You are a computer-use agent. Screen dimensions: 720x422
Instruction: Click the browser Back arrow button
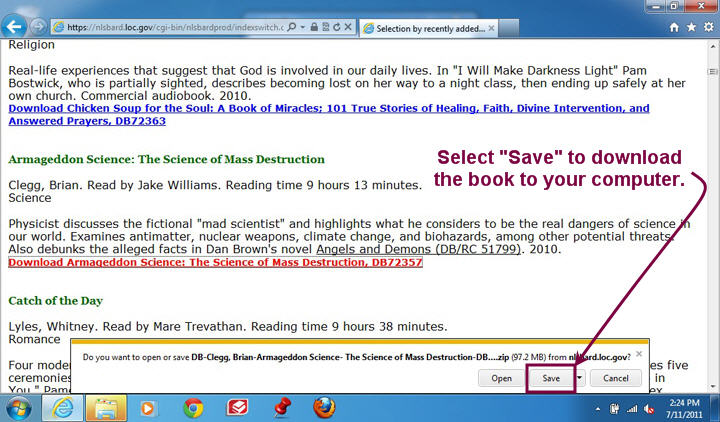14,27
